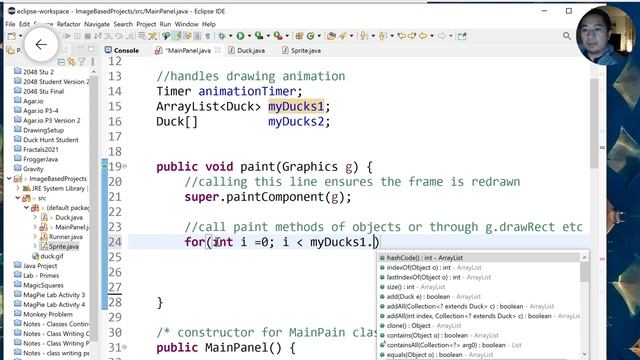This screenshot has height=360, width=640.
Task: Click the Run External Tools icon
Action: pos(278,36)
